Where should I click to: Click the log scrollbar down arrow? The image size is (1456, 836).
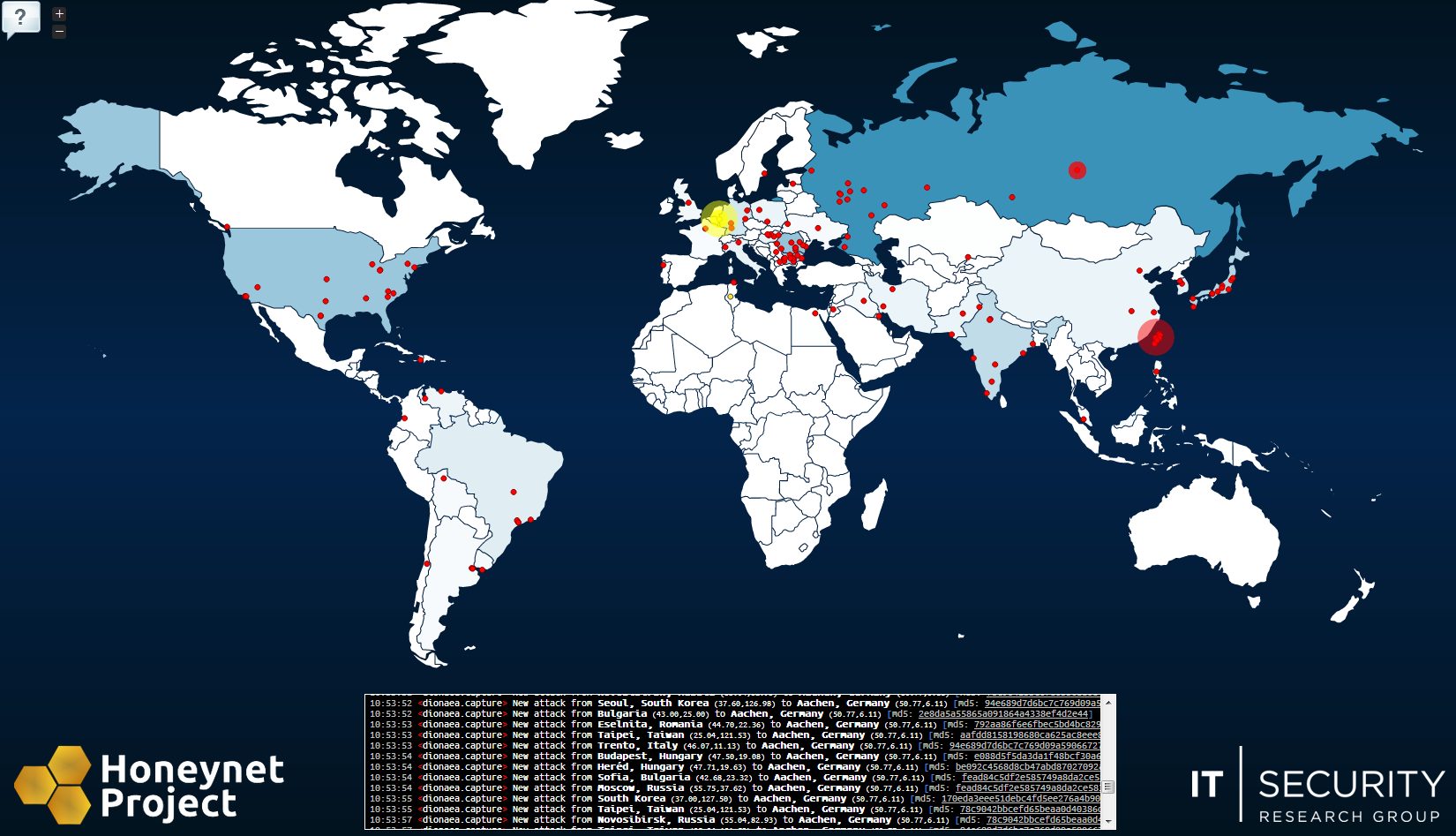[x=1108, y=822]
